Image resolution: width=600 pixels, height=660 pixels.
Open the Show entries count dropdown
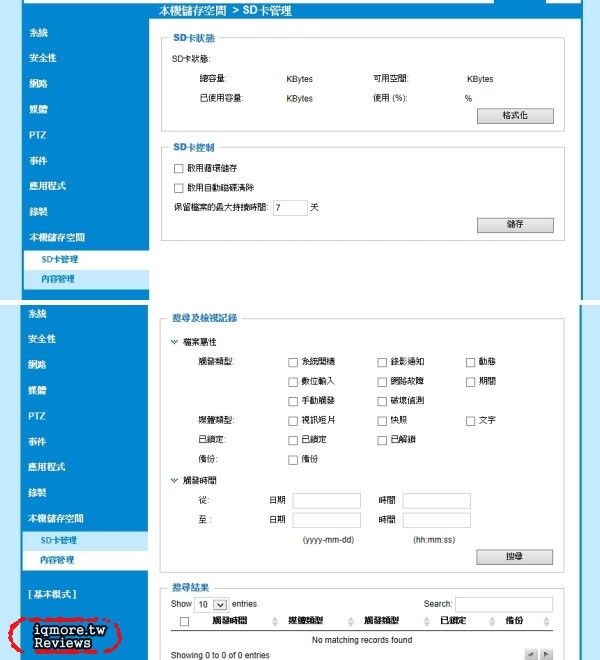[212, 605]
